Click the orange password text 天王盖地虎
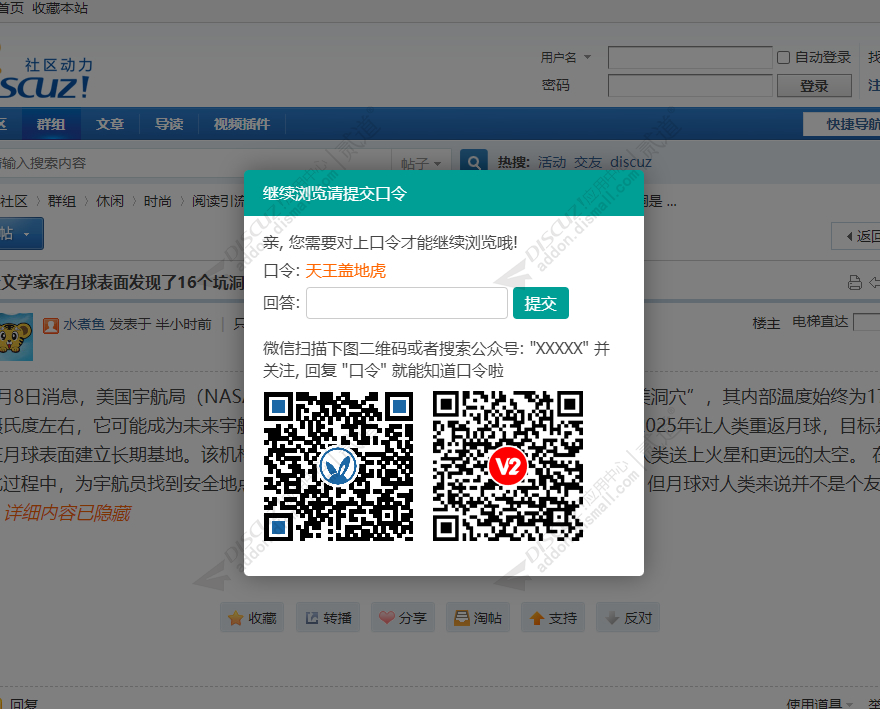 click(346, 271)
